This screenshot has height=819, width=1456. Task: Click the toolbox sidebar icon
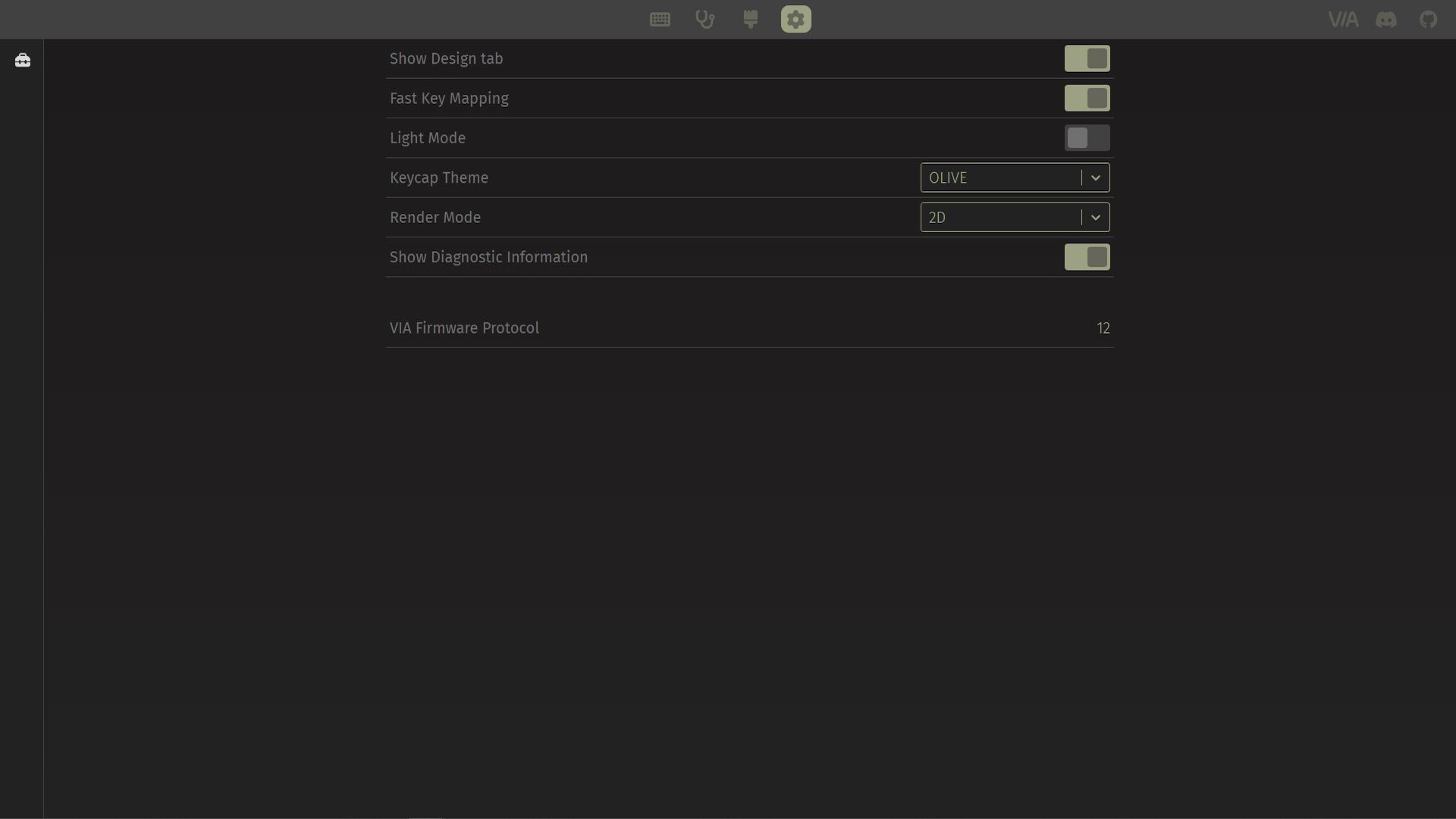coord(23,60)
